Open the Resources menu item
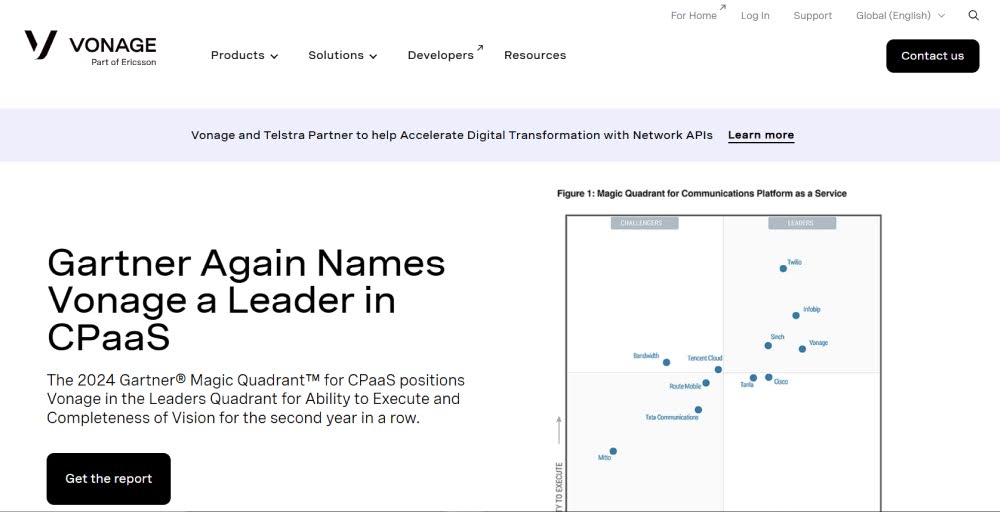 (x=535, y=56)
